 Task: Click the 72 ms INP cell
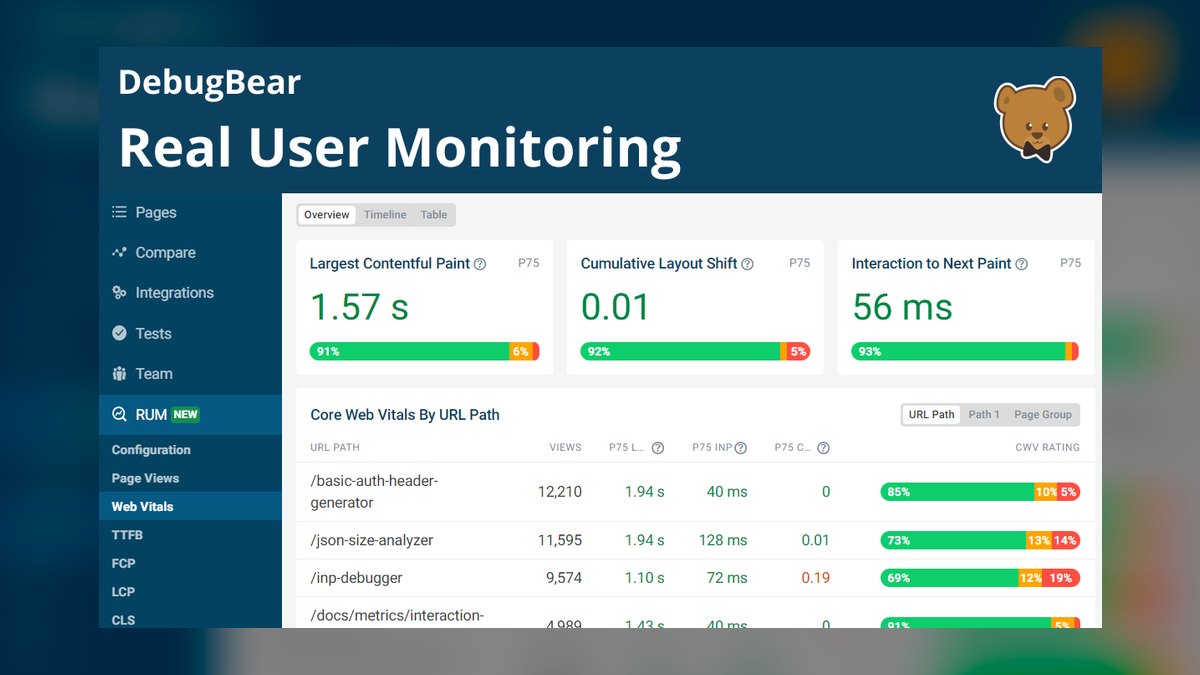(727, 578)
